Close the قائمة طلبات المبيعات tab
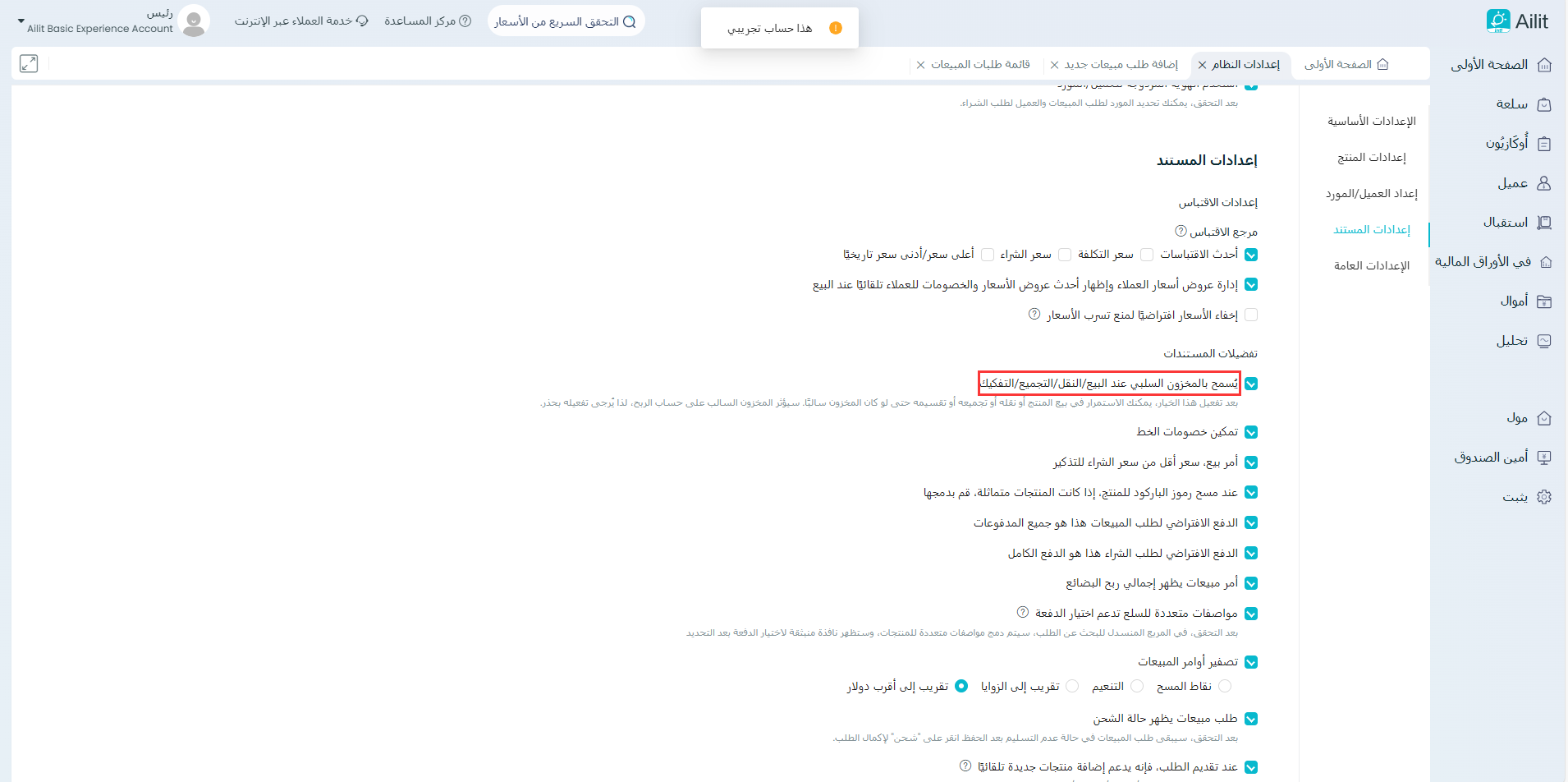1568x782 pixels. click(x=920, y=65)
